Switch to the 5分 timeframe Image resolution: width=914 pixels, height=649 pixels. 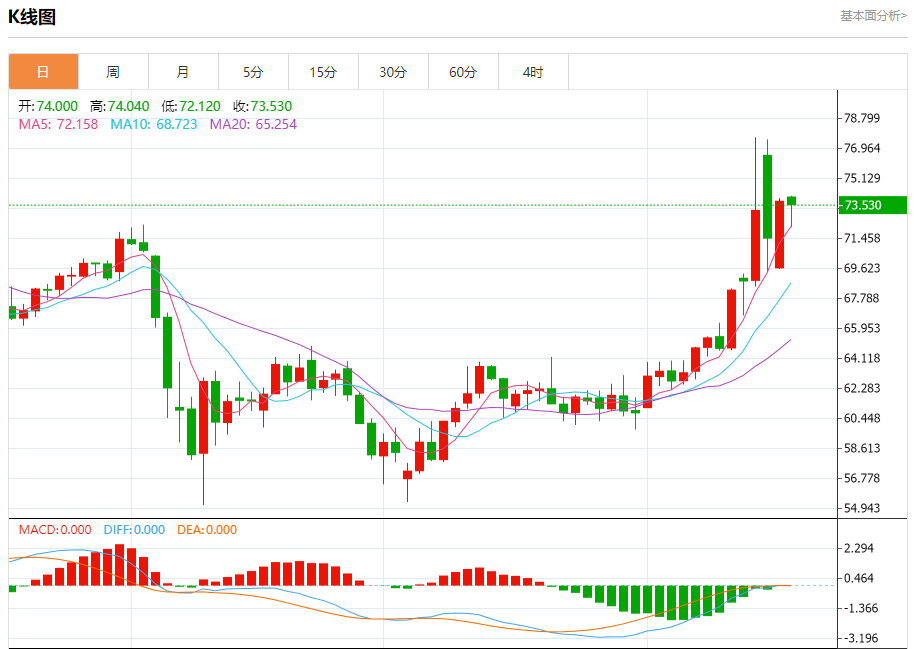coord(253,72)
